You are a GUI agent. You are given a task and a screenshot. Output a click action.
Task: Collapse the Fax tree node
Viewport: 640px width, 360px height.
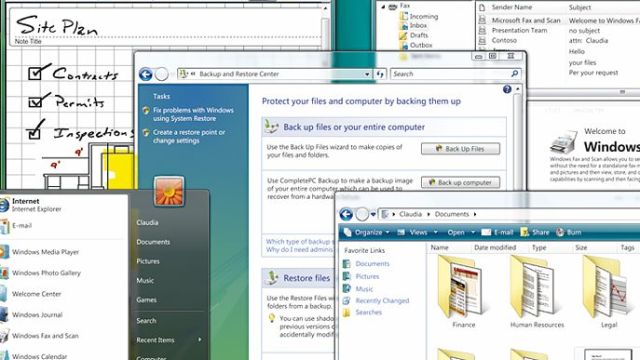[383, 7]
